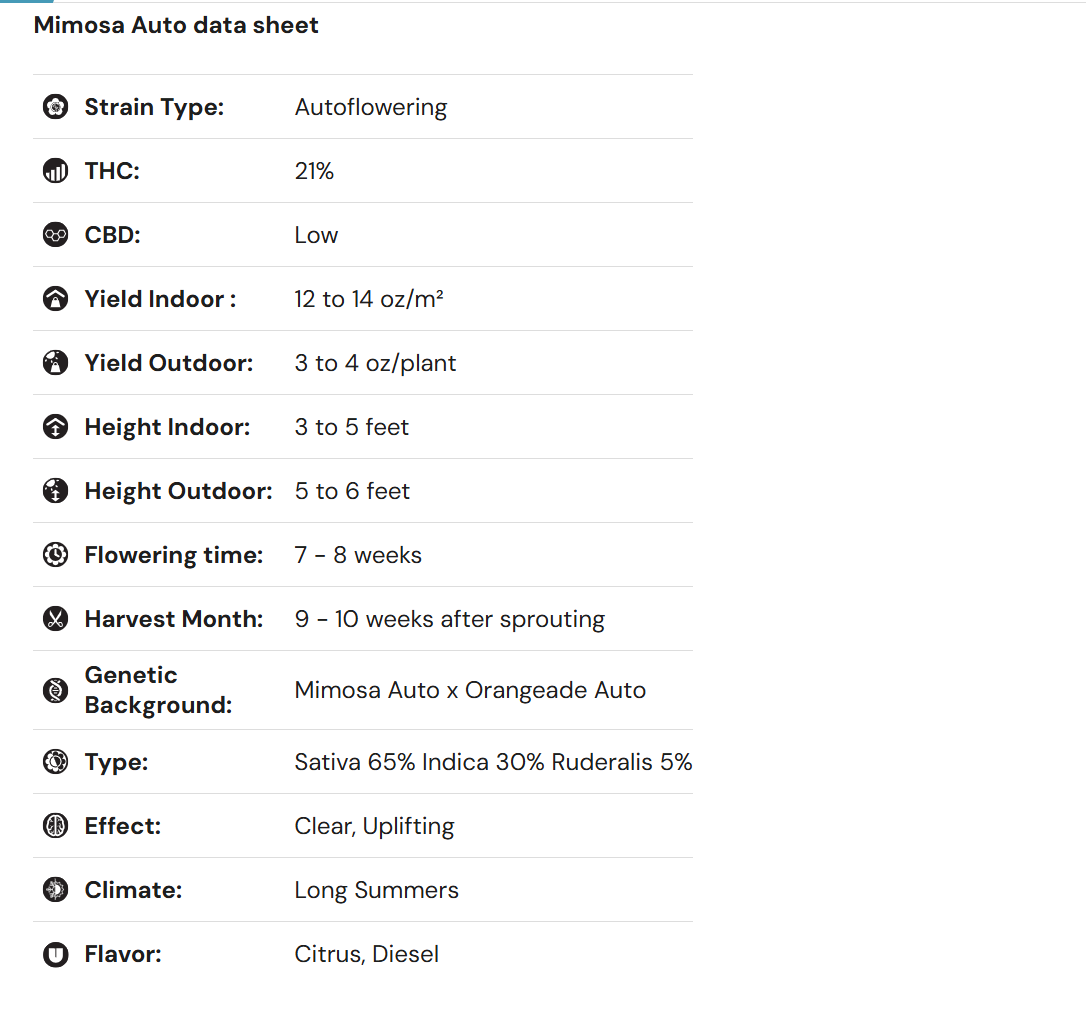Screen dimensions: 1086x1027
Task: Click the house icon beside Yield Indoor
Action: pos(56,299)
